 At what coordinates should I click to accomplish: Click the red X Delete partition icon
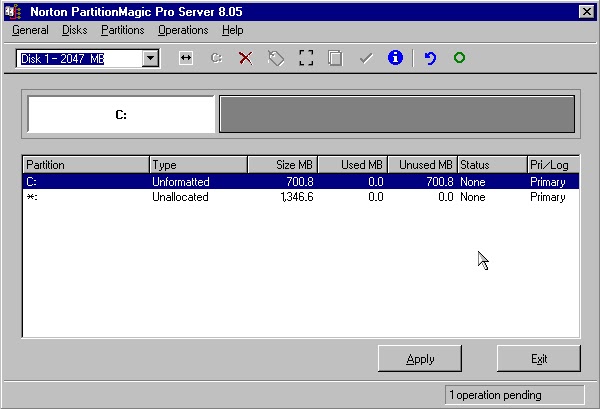pyautogui.click(x=246, y=58)
